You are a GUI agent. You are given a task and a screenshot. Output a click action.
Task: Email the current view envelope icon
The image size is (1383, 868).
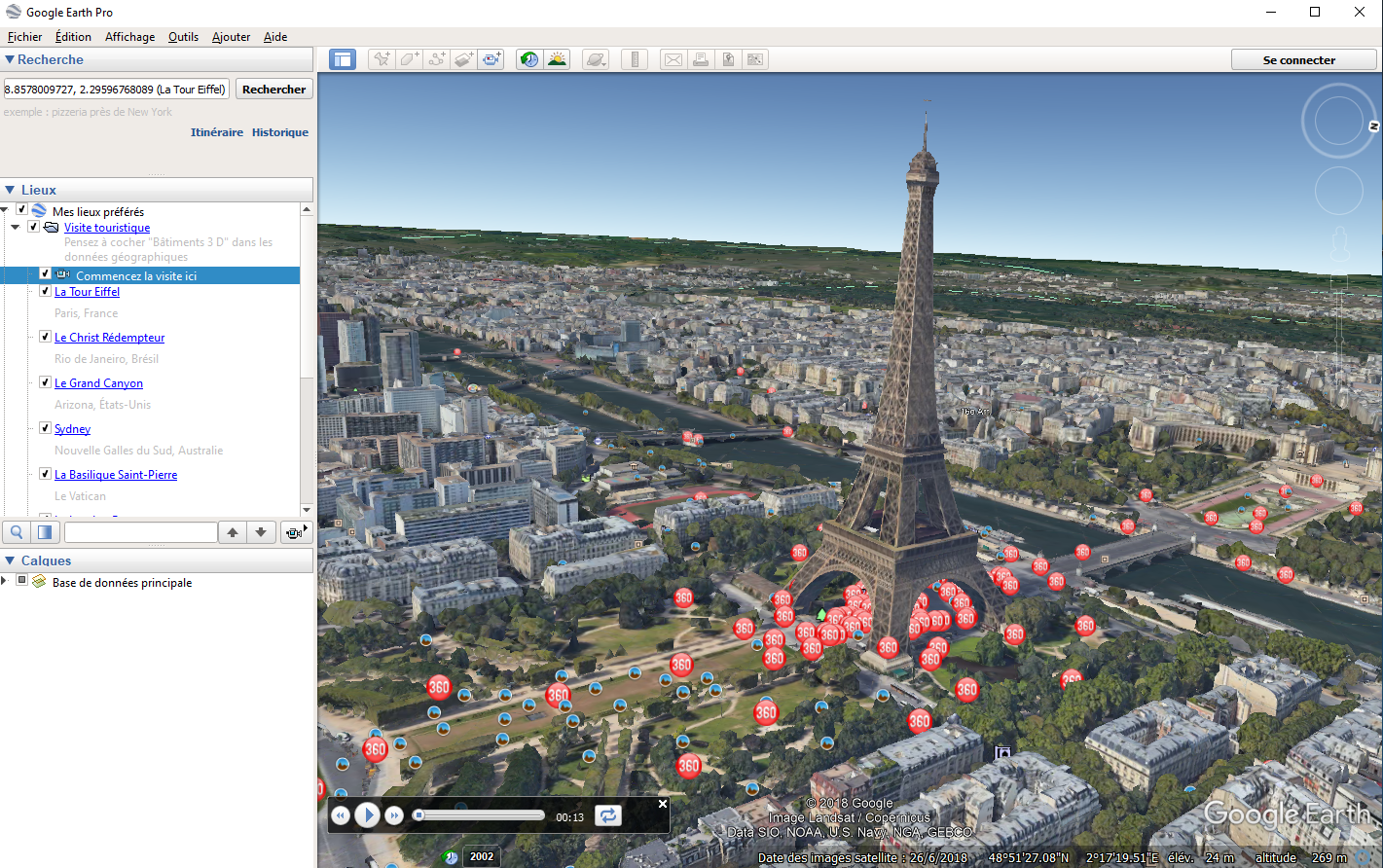(x=673, y=59)
